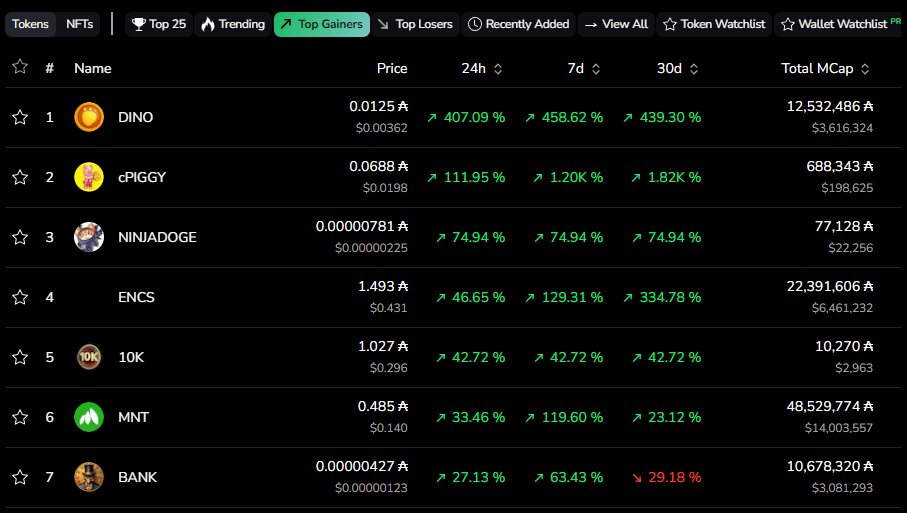Click cPIGGY USD price $0.0198
This screenshot has height=513, width=907.
[x=385, y=188]
